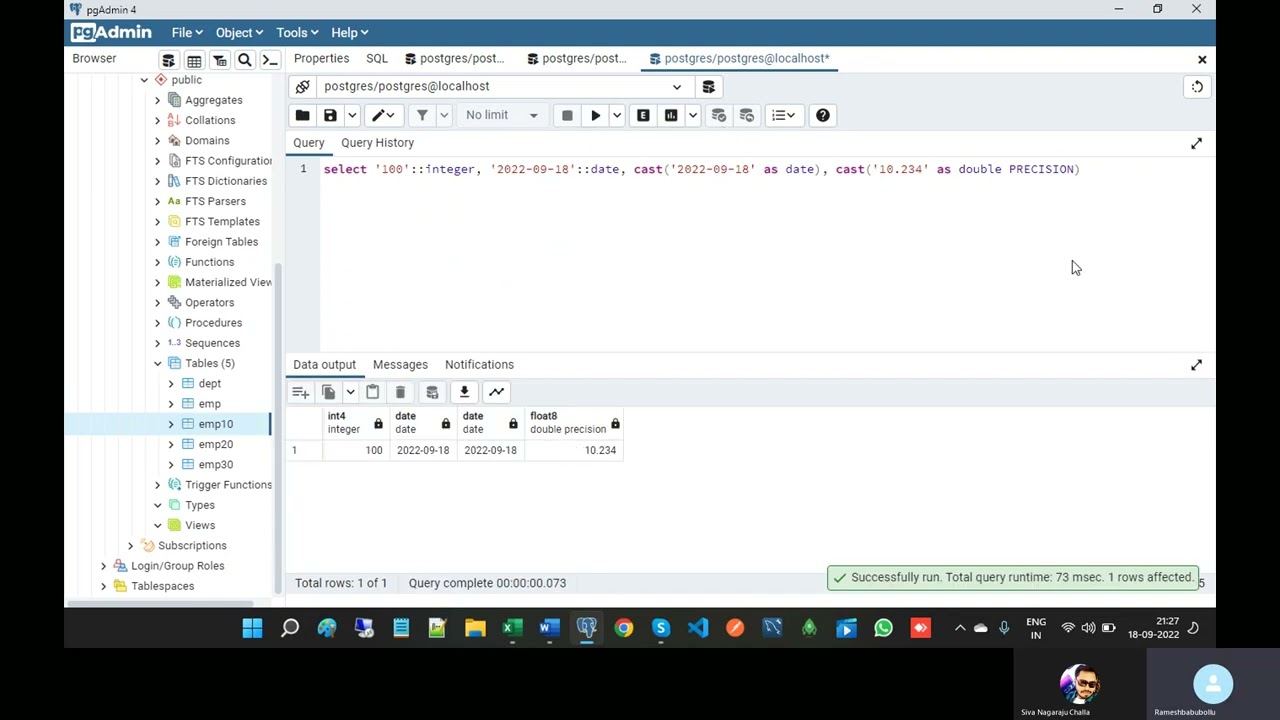Expand the Login/Group Roles node

[x=103, y=566]
